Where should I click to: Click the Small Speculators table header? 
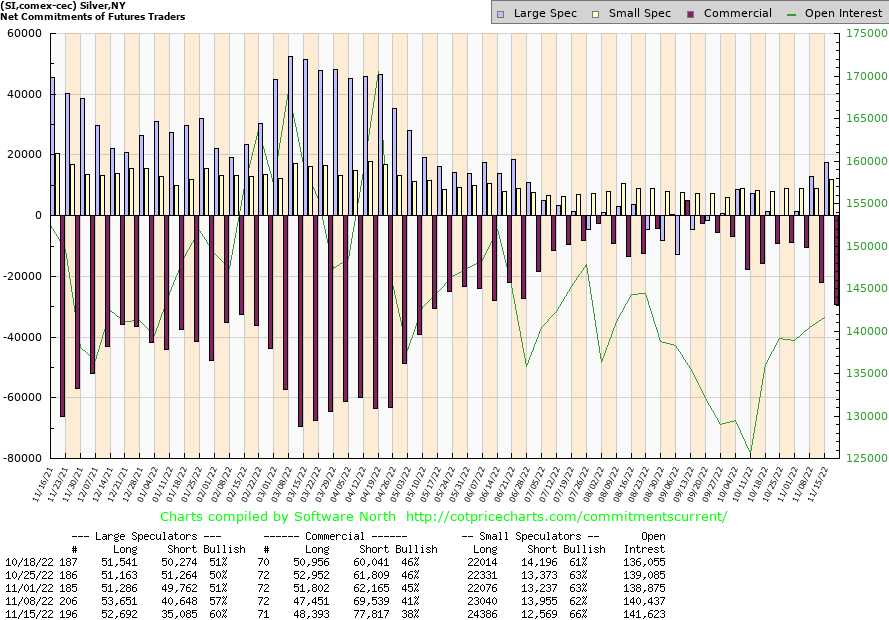pyautogui.click(x=530, y=537)
